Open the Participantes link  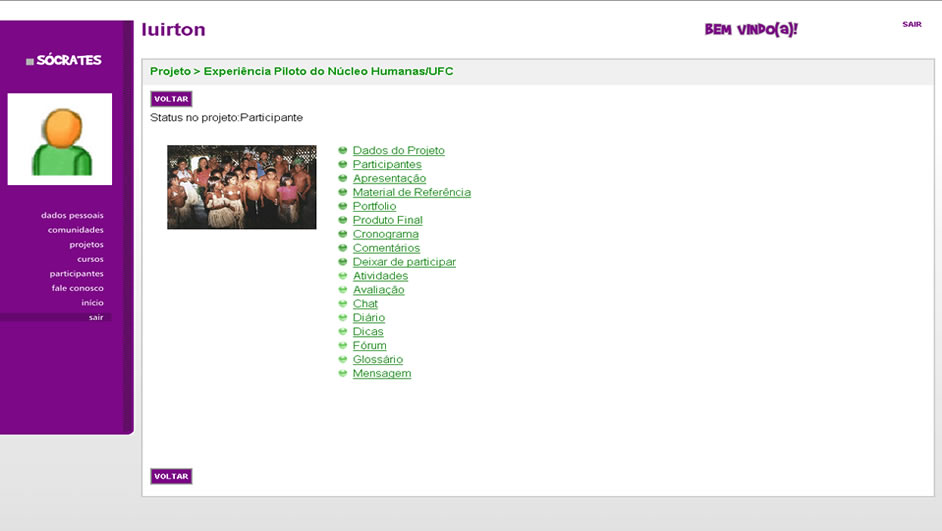[387, 165]
